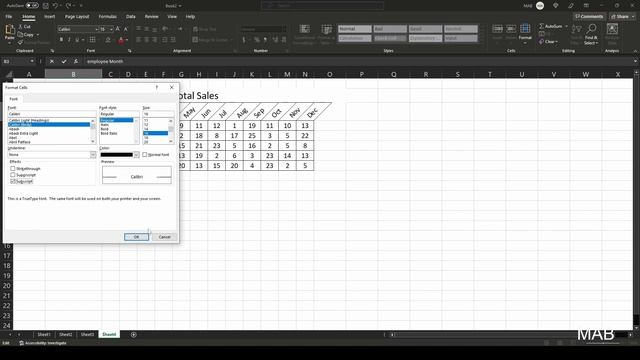Click the Redo arrow icon

coord(68,6)
